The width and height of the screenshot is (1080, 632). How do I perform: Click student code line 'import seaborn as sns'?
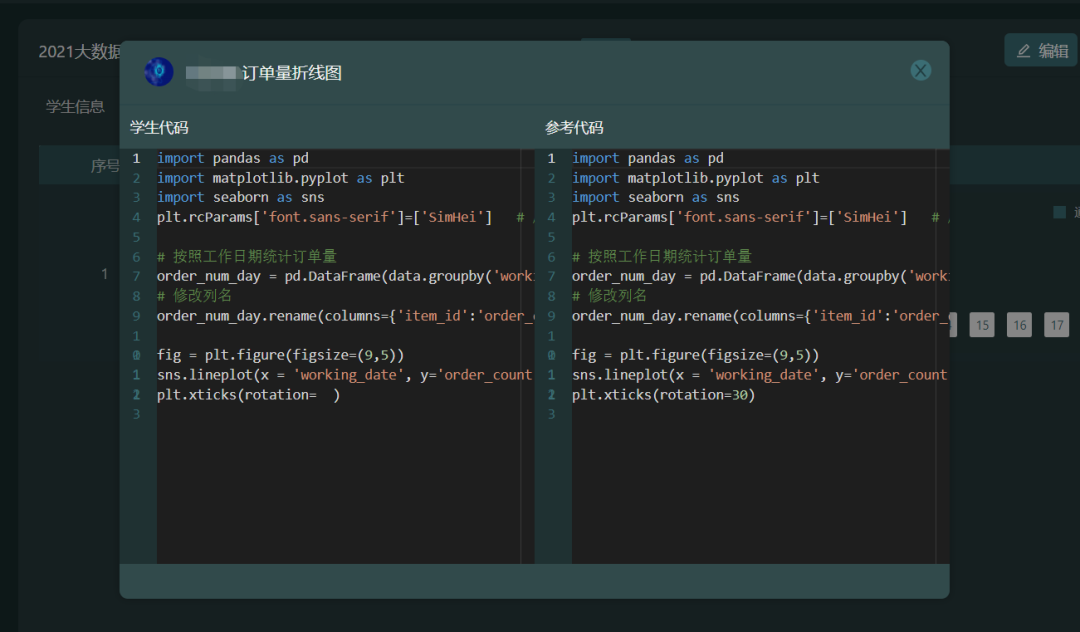click(x=240, y=198)
